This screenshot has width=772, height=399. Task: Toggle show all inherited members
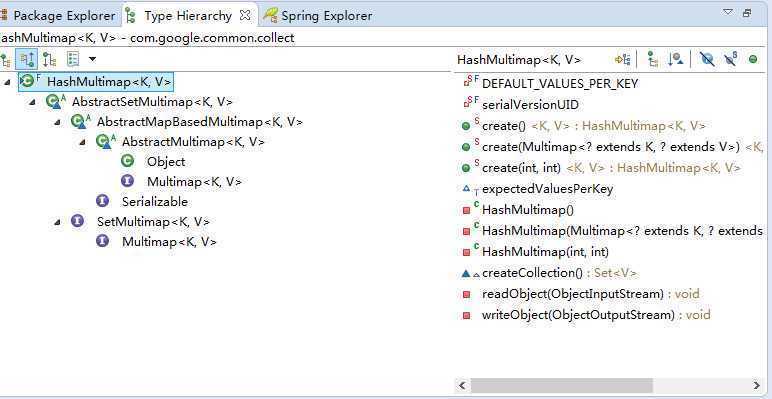tap(653, 60)
